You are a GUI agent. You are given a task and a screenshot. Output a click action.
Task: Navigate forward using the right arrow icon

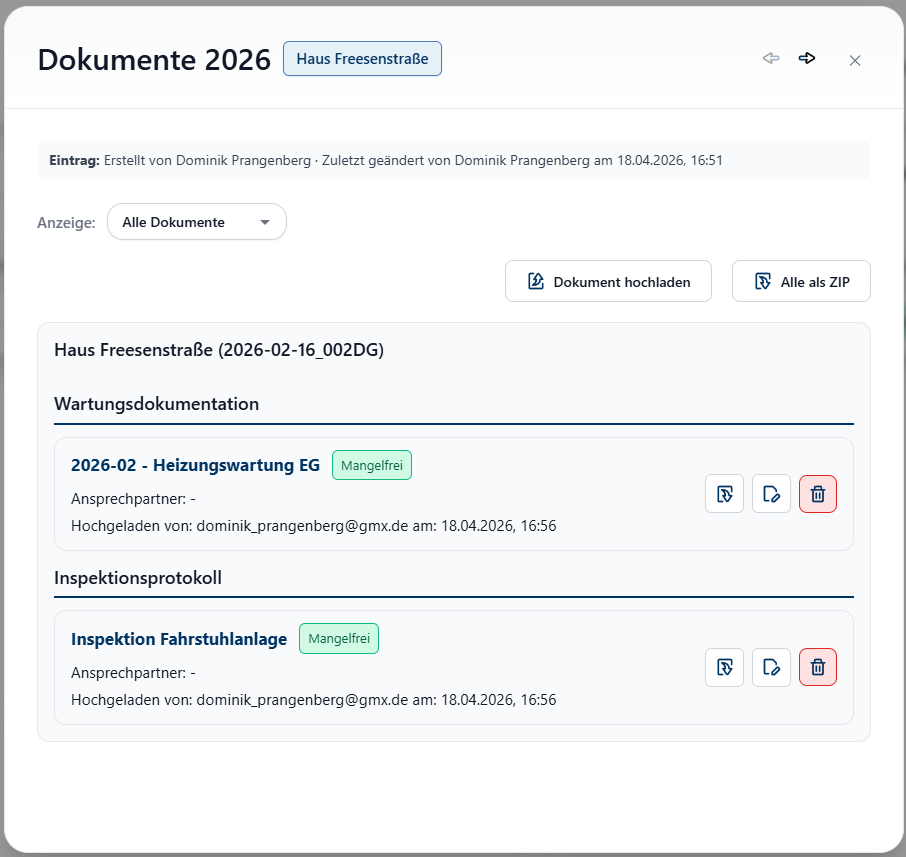tap(807, 58)
